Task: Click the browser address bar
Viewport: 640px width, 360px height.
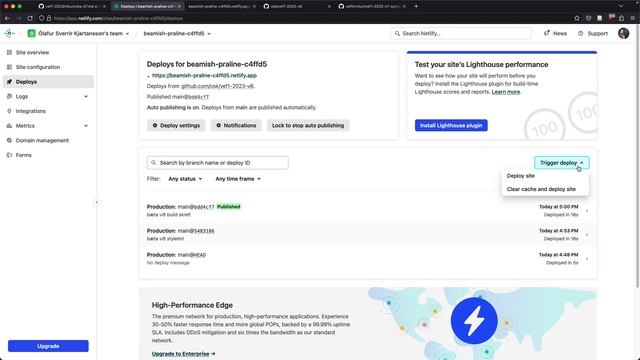Action: click(x=304, y=18)
